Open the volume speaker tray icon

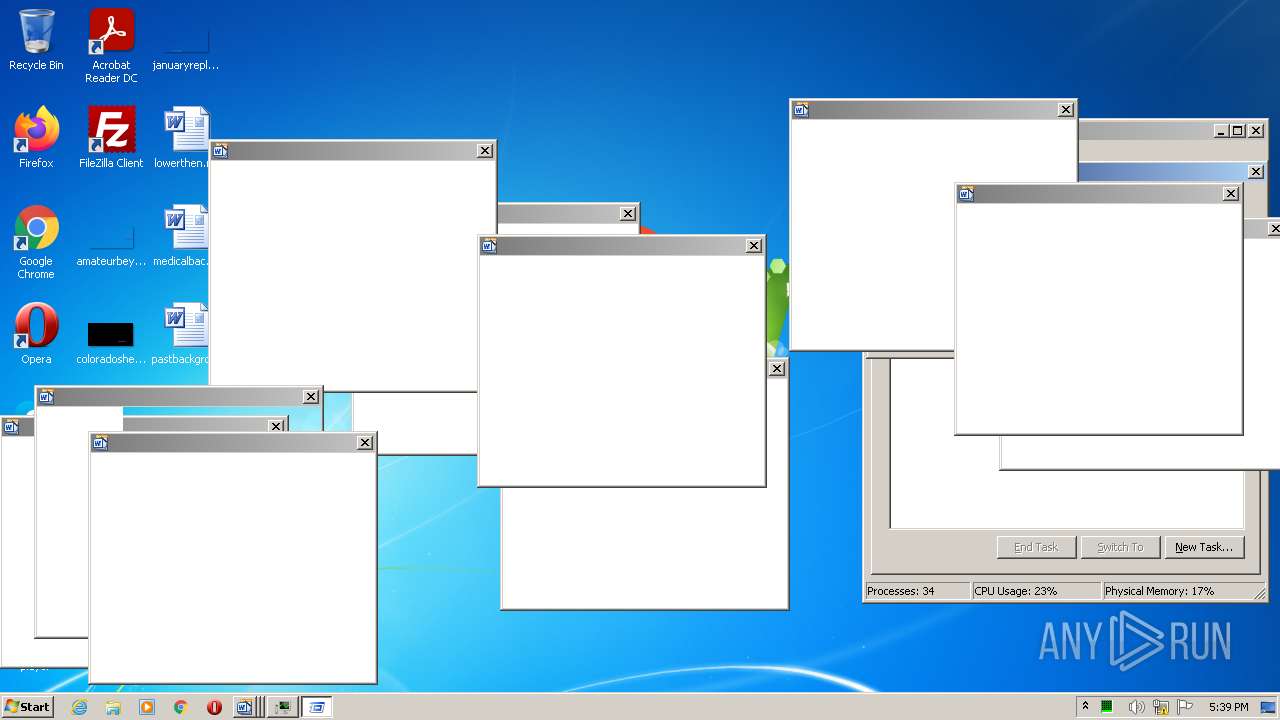[1136, 707]
